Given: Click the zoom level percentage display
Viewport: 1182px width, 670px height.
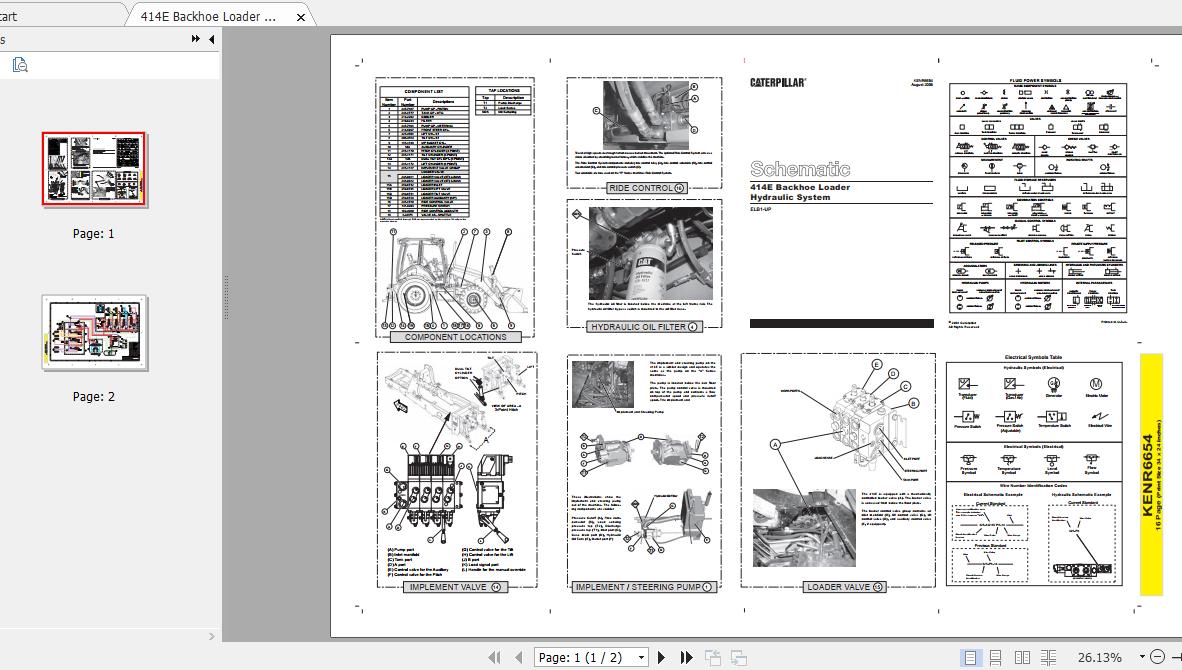Looking at the screenshot, I should (1099, 657).
